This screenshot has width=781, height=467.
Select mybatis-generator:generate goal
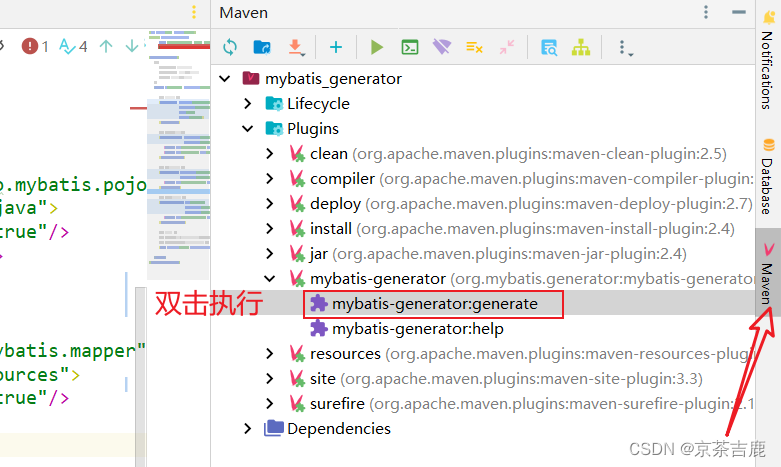point(435,304)
